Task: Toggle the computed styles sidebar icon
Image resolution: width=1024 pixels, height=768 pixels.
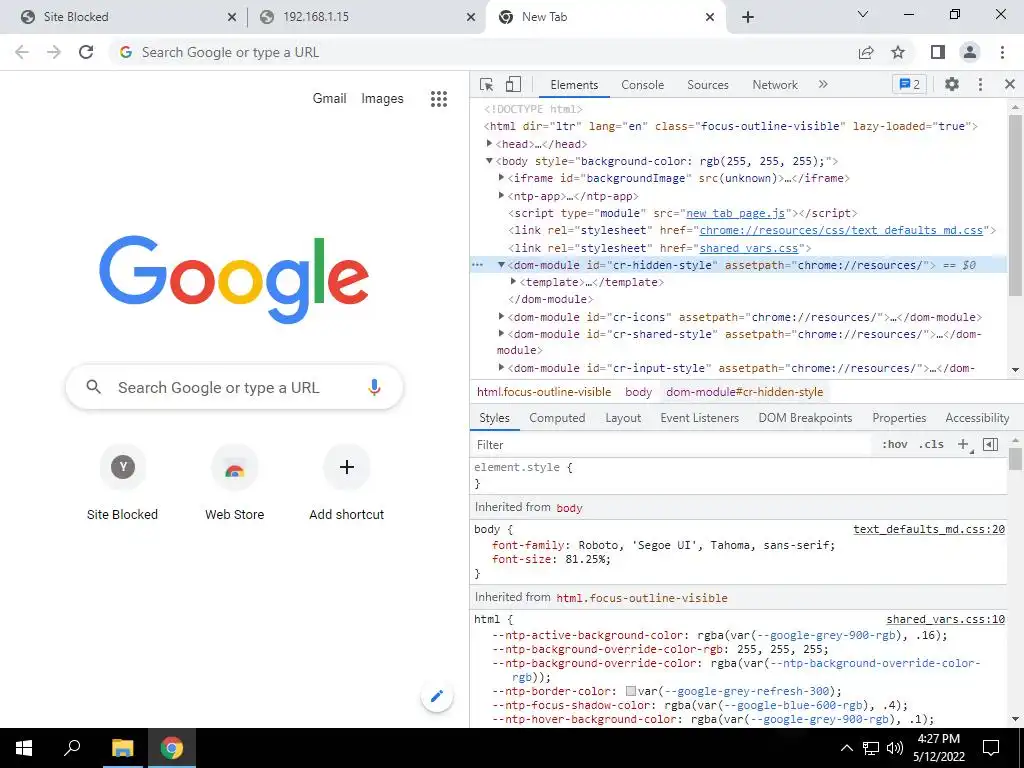Action: [991, 445]
